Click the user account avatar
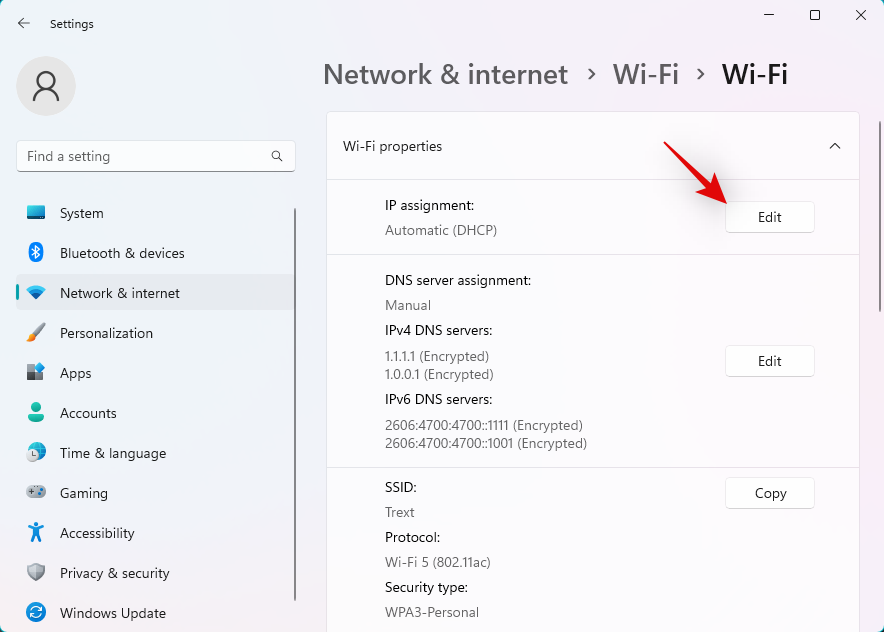The height and width of the screenshot is (632, 884). [45, 87]
